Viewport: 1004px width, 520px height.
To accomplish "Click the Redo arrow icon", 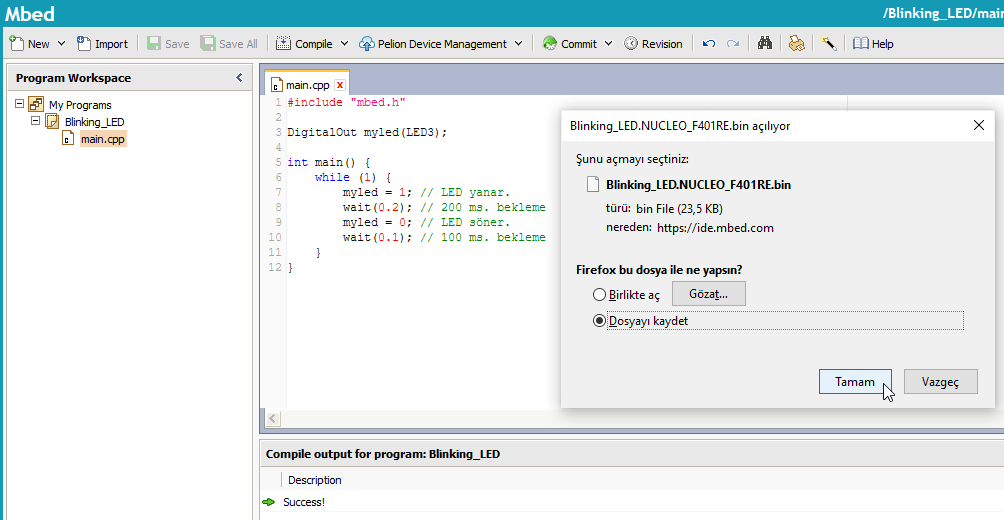I will 733,44.
